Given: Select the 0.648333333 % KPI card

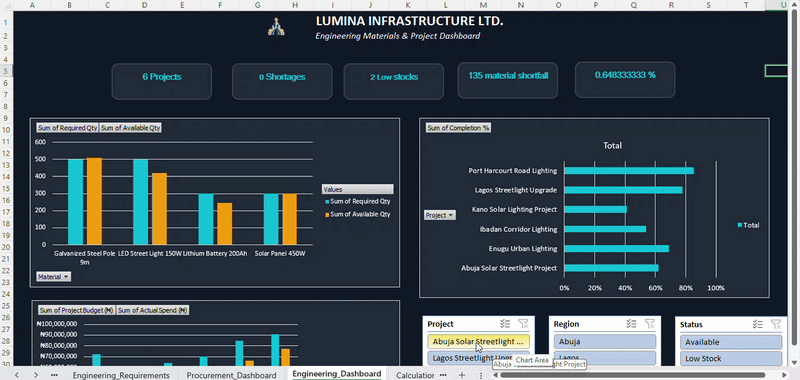Looking at the screenshot, I should (625, 80).
